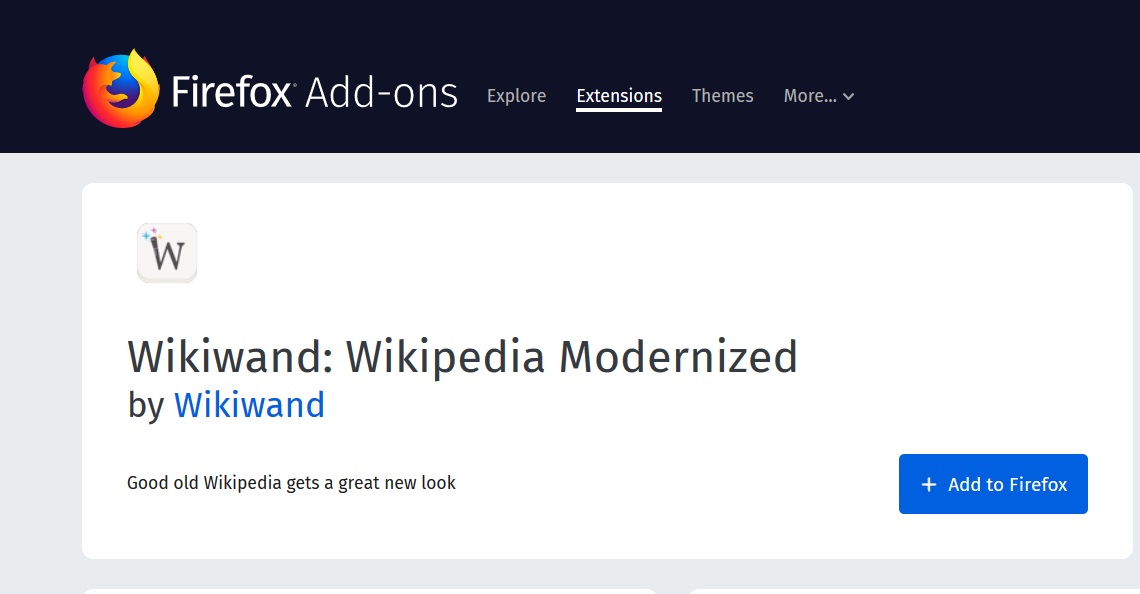Switch to the Themes section
Screen dimensions: 1140x594
coord(722,96)
